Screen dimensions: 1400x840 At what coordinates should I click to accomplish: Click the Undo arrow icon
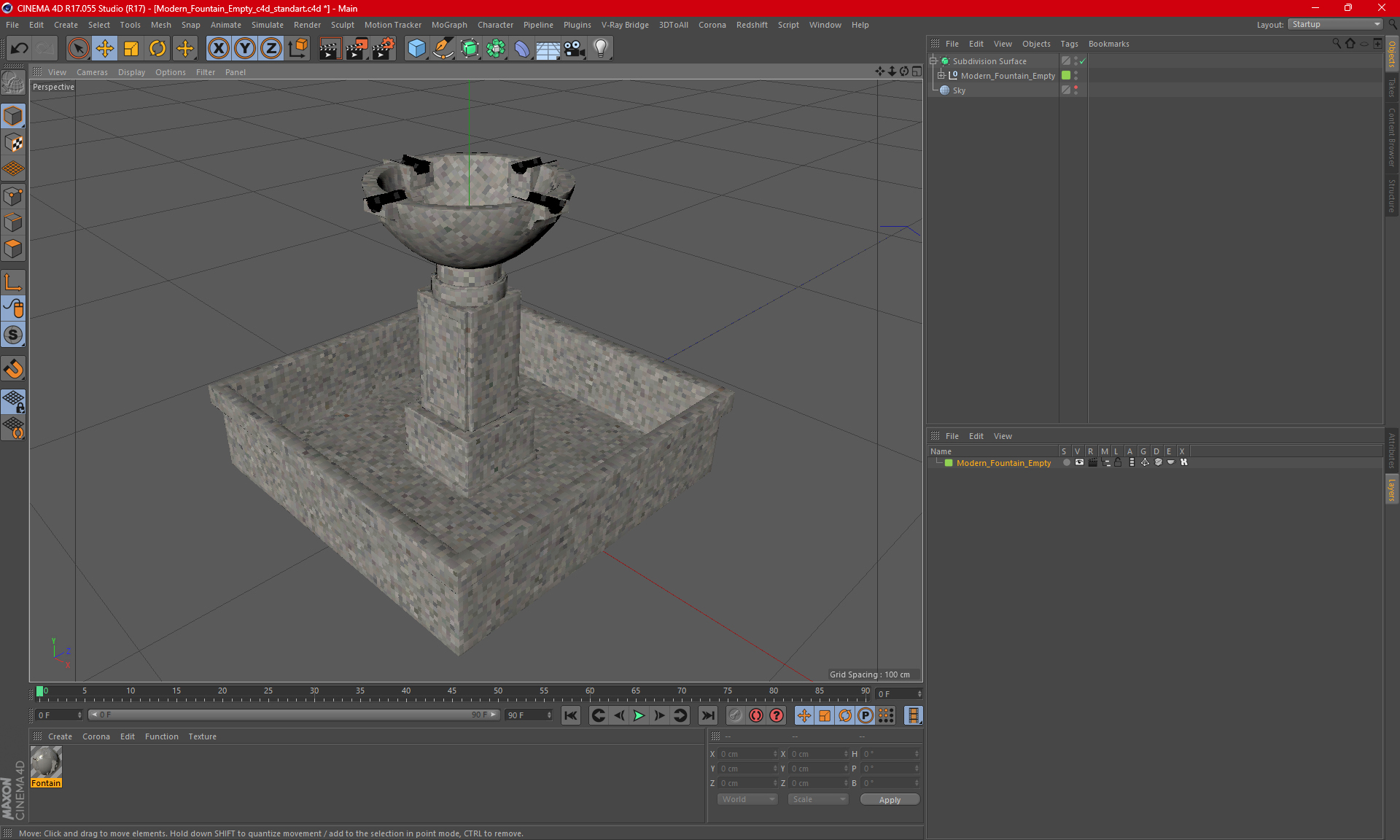20,49
